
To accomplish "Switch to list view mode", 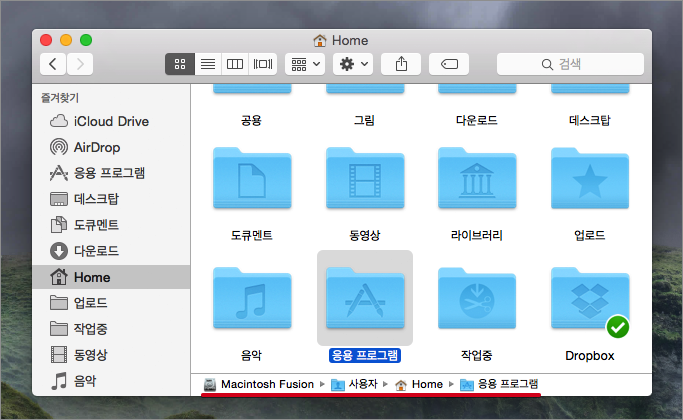I will [x=208, y=64].
